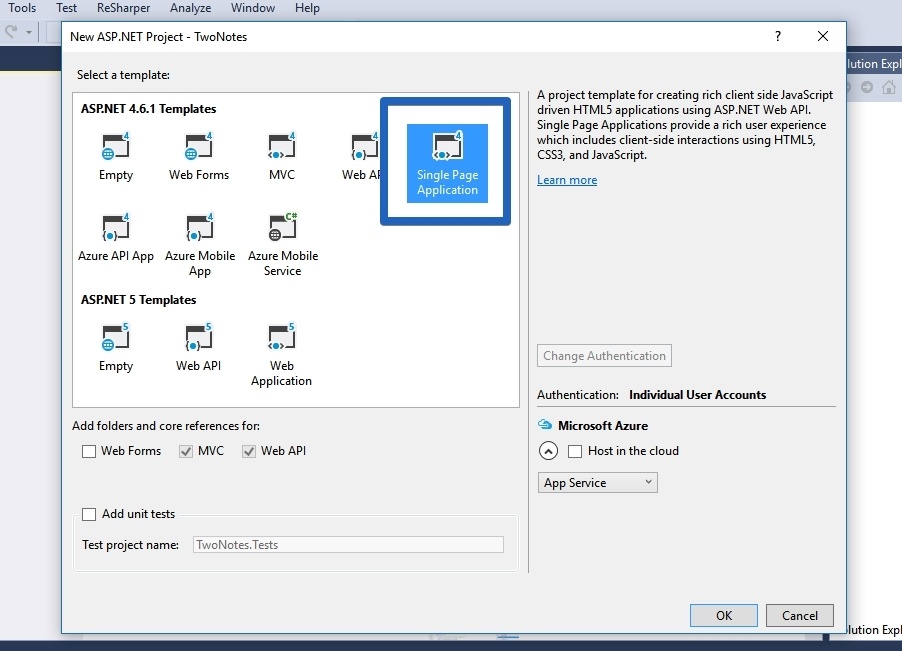This screenshot has width=902, height=651.
Task: Open the App Service dropdown
Action: click(597, 482)
